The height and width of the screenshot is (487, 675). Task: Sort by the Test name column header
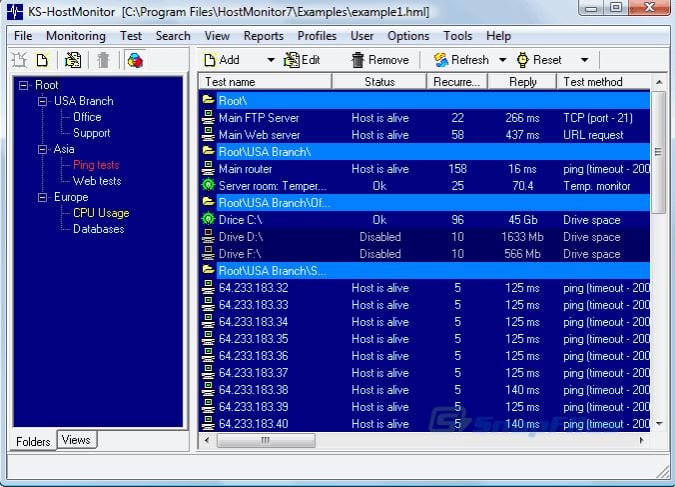point(265,81)
